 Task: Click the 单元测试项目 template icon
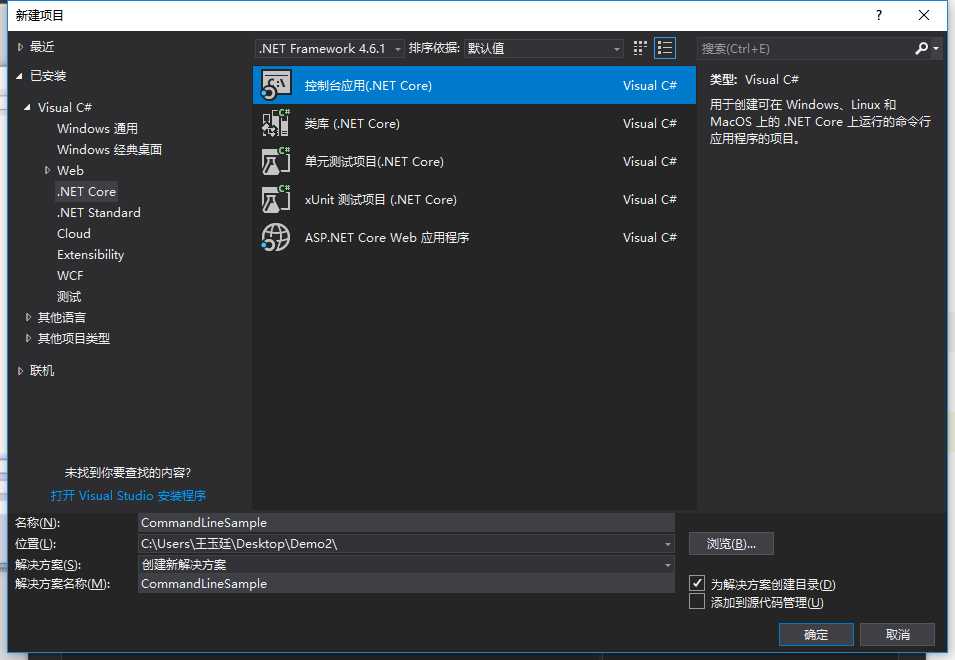point(276,161)
